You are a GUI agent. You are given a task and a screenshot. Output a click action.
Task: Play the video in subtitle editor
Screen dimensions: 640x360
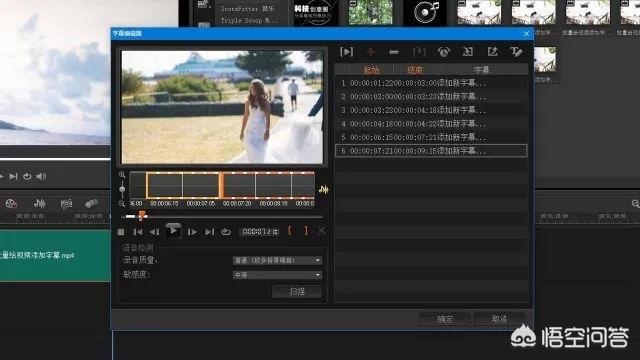pos(173,231)
